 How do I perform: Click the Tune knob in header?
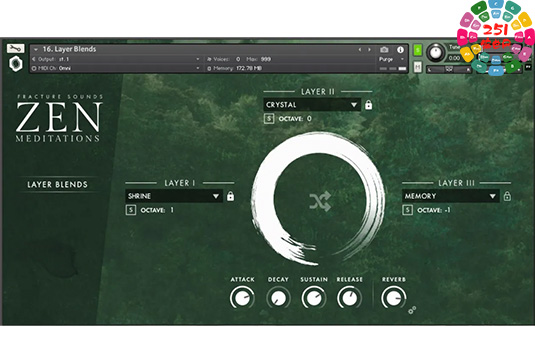point(435,53)
